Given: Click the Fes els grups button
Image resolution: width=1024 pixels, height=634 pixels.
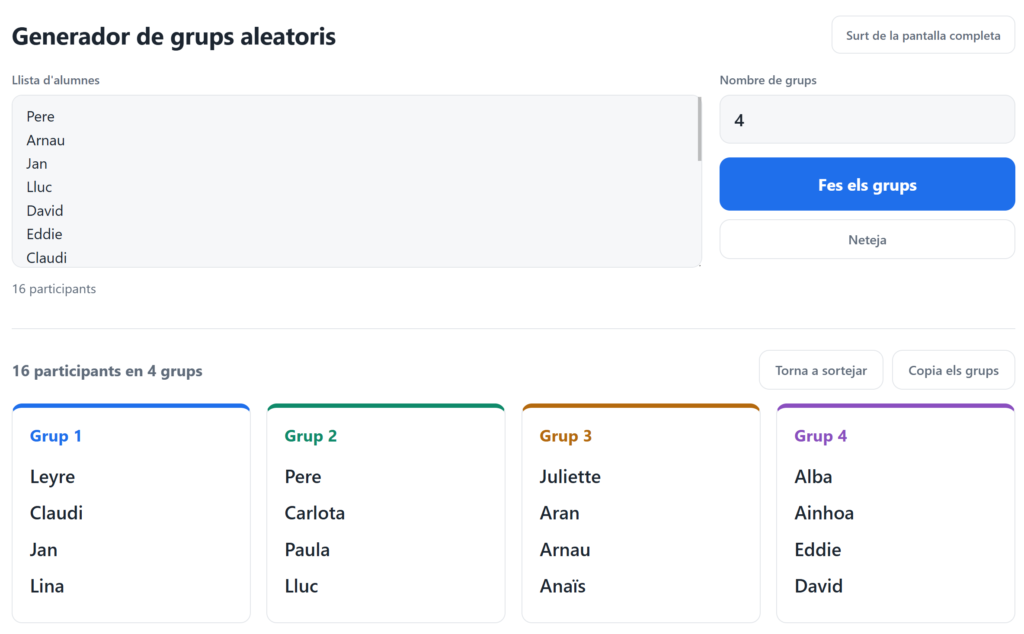Looking at the screenshot, I should coord(867,184).
